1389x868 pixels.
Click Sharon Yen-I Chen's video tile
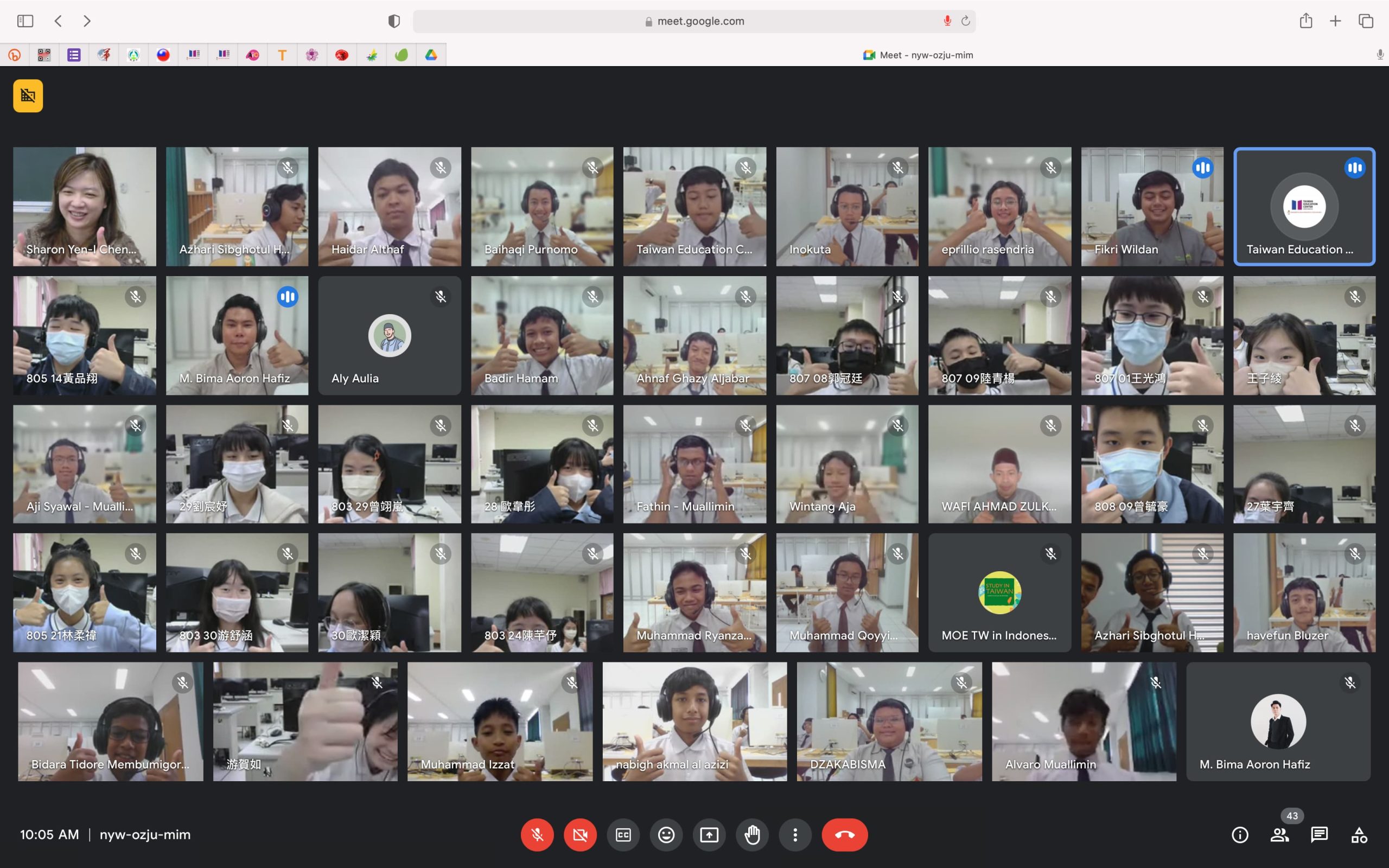[x=85, y=207]
